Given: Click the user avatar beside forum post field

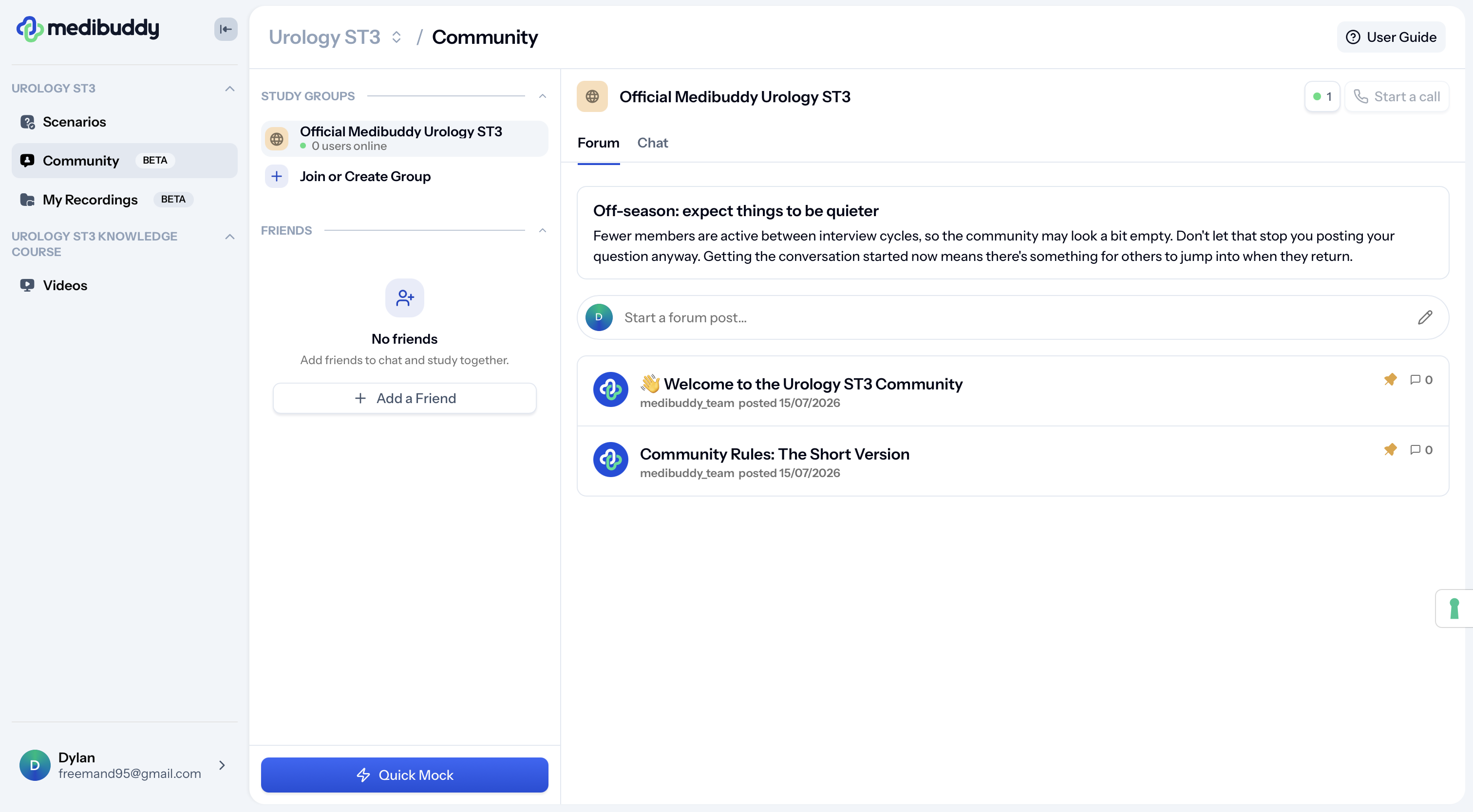Looking at the screenshot, I should pyautogui.click(x=599, y=317).
